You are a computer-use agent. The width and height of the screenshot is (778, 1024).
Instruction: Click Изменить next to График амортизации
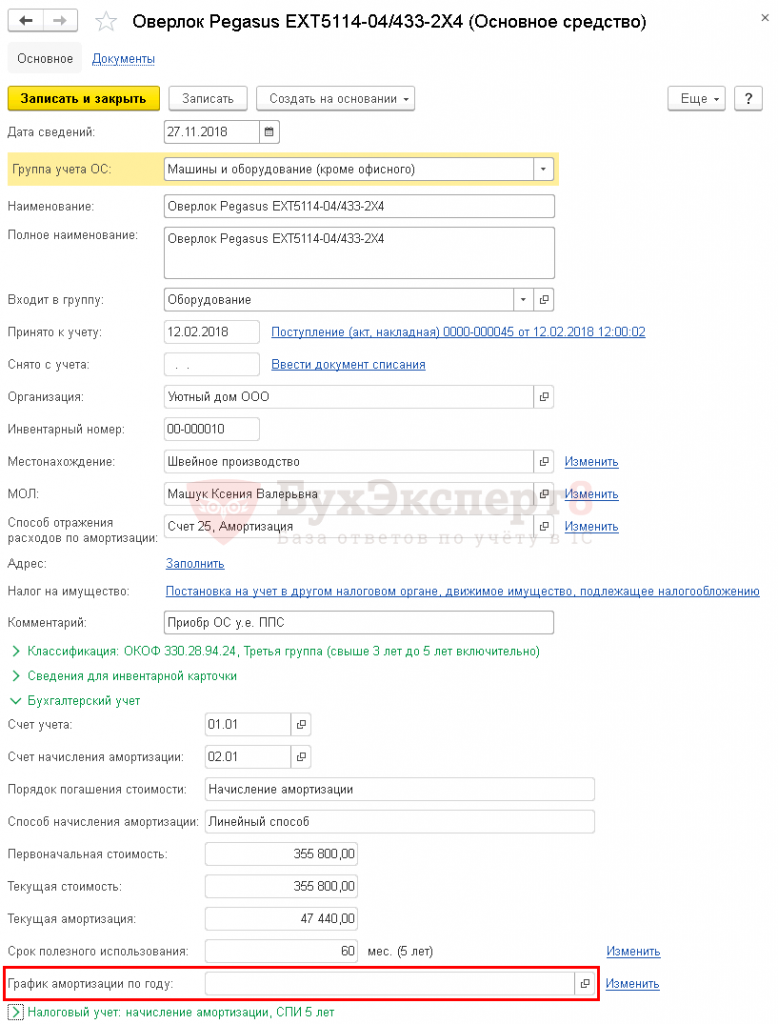632,984
